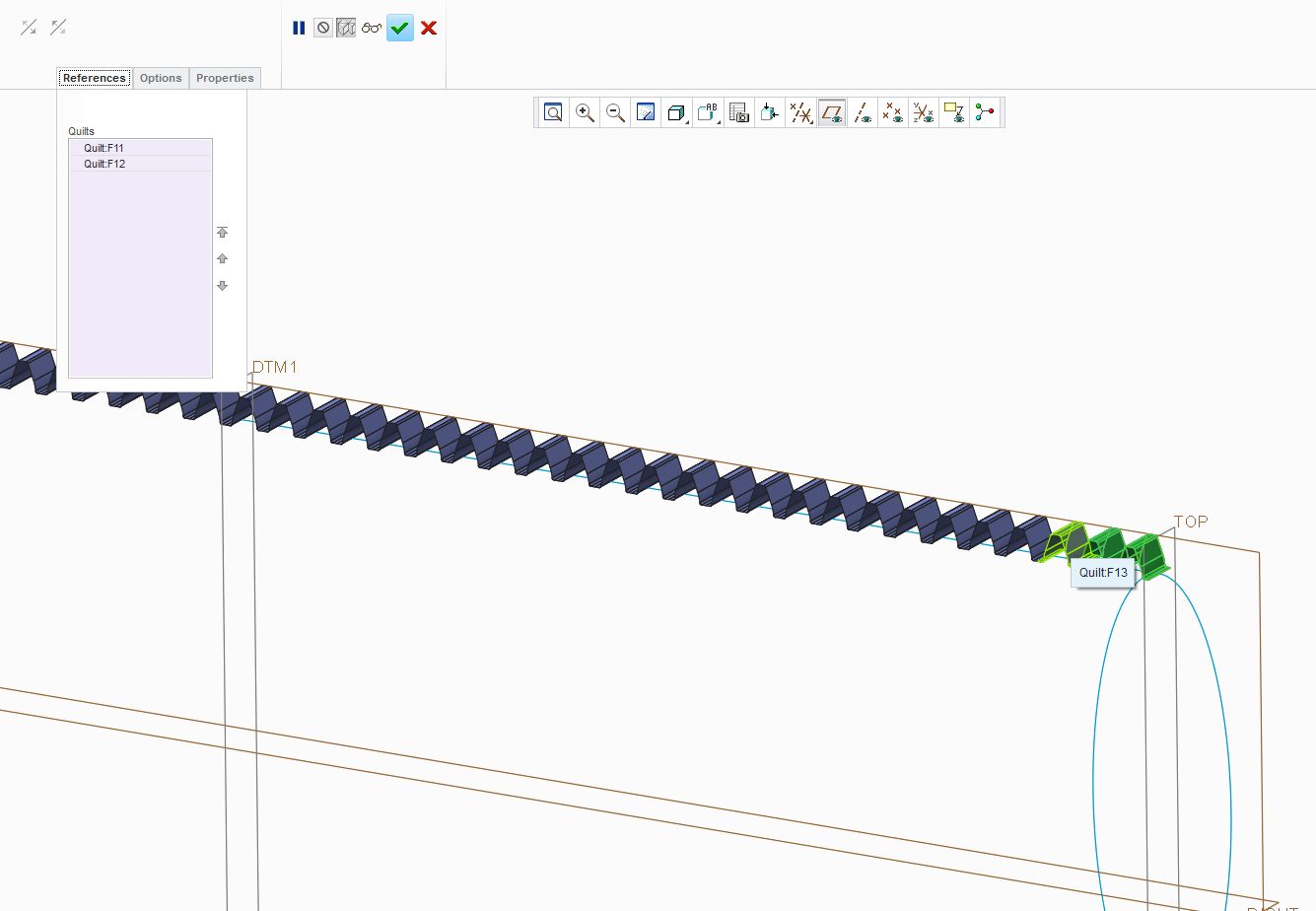Click the view normal orientation icon
Image resolution: width=1316 pixels, height=911 pixels.
(x=770, y=112)
